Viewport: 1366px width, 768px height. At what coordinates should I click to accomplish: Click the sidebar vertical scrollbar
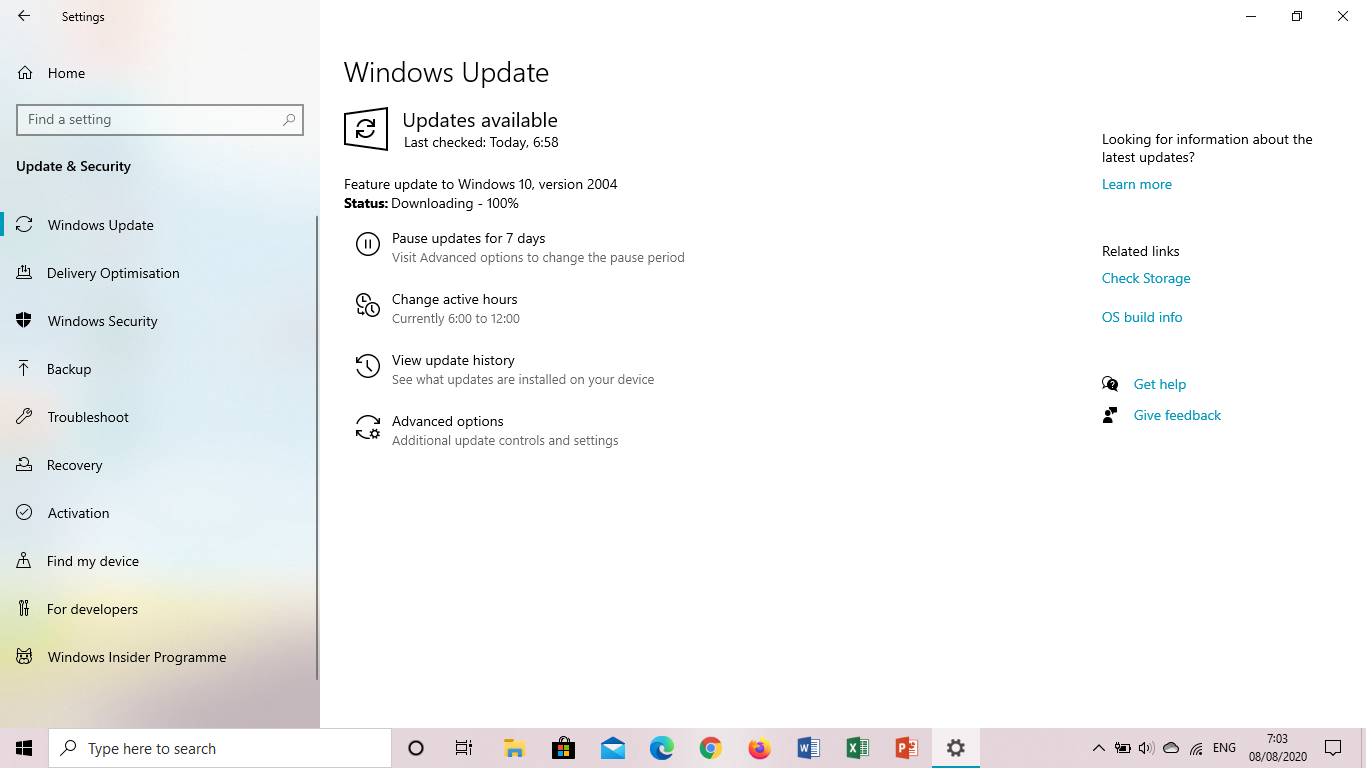pos(317,448)
